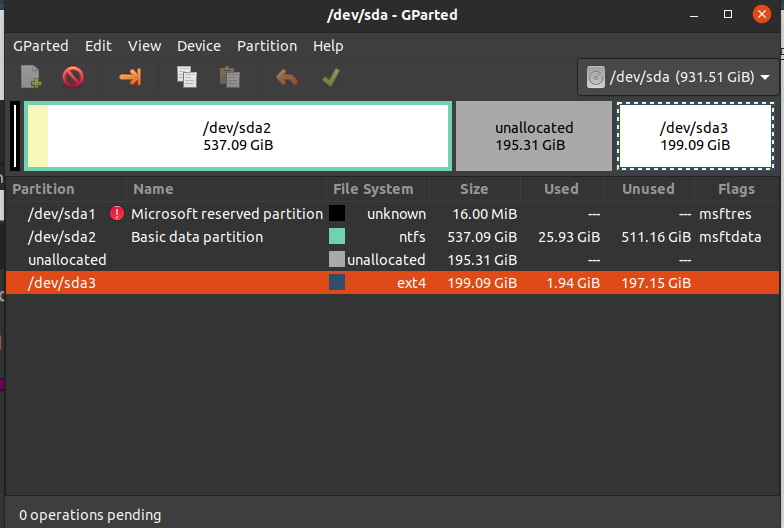Viewport: 784px width, 528px height.
Task: Select the /dev/sda2 partition row
Action: tap(392, 237)
